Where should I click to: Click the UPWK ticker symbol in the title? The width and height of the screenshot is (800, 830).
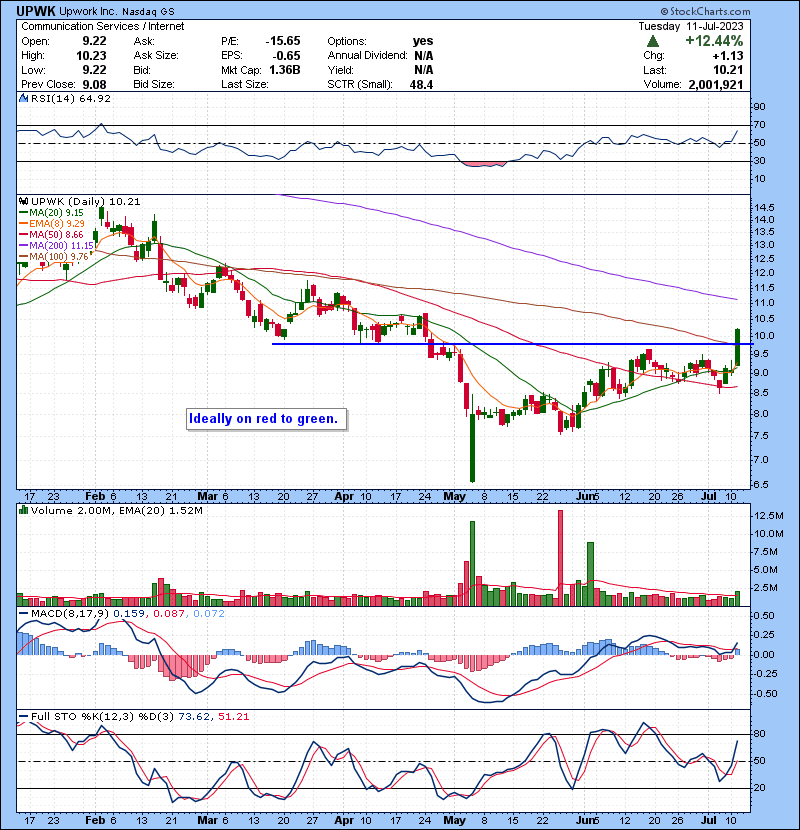click(35, 11)
